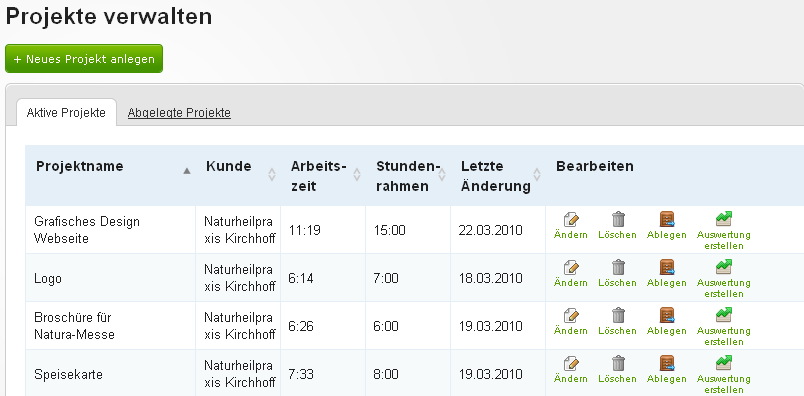The image size is (804, 396).
Task: Sort the Arbeitszeit column
Action: (x=357, y=175)
